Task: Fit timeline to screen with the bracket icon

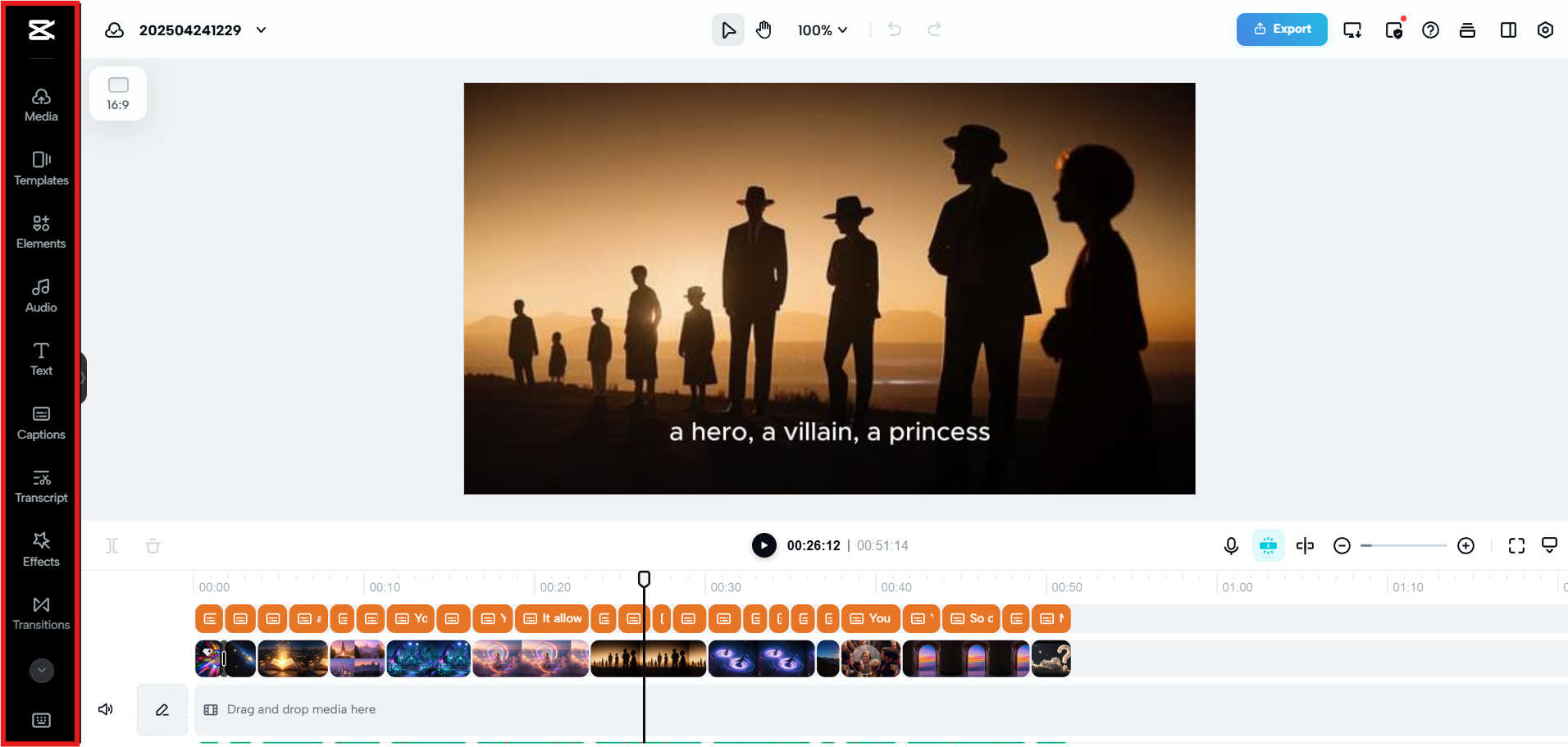Action: click(1516, 546)
